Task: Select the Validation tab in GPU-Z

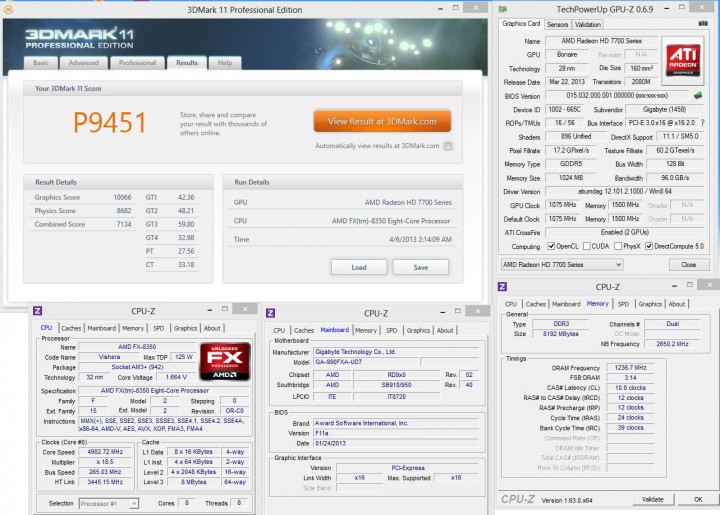Action: tap(588, 24)
